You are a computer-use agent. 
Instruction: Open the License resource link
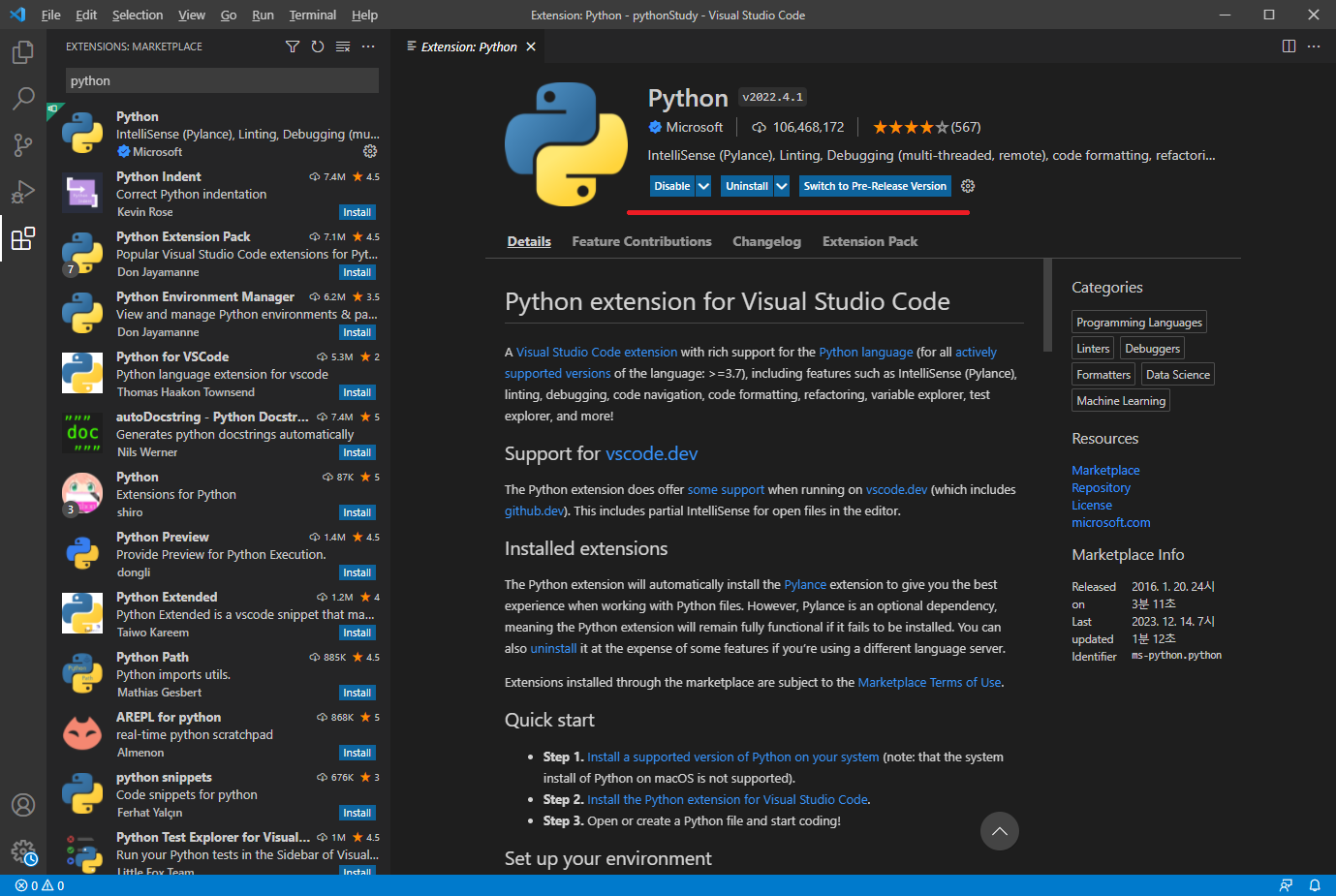[x=1092, y=505]
